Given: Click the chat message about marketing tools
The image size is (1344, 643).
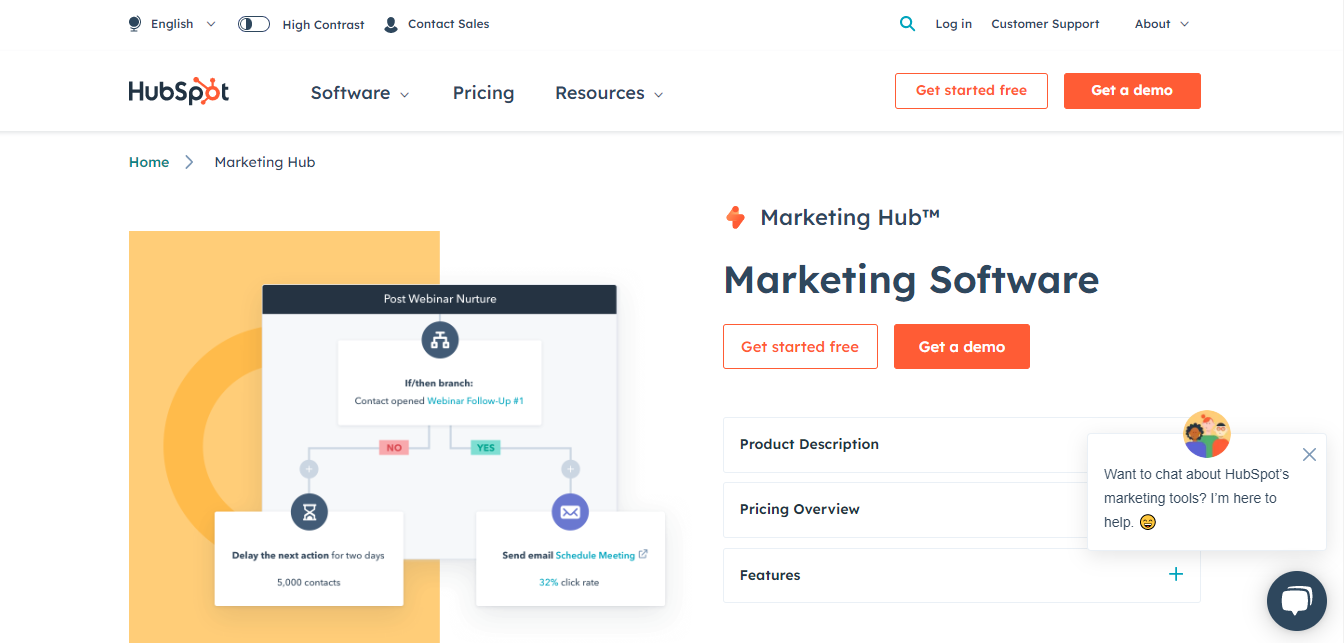Looking at the screenshot, I should tap(1196, 498).
